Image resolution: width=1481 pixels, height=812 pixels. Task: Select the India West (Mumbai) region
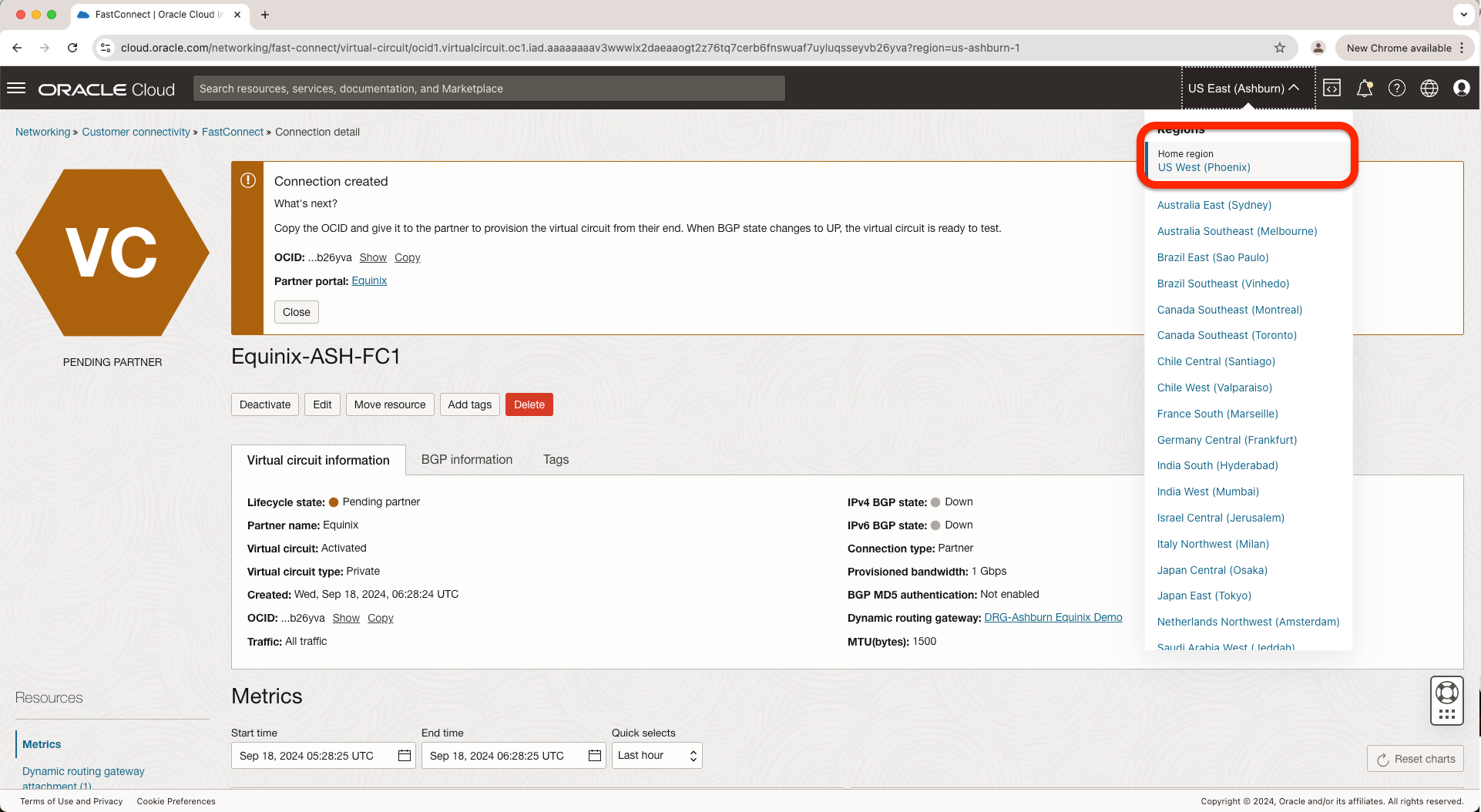[x=1208, y=492]
